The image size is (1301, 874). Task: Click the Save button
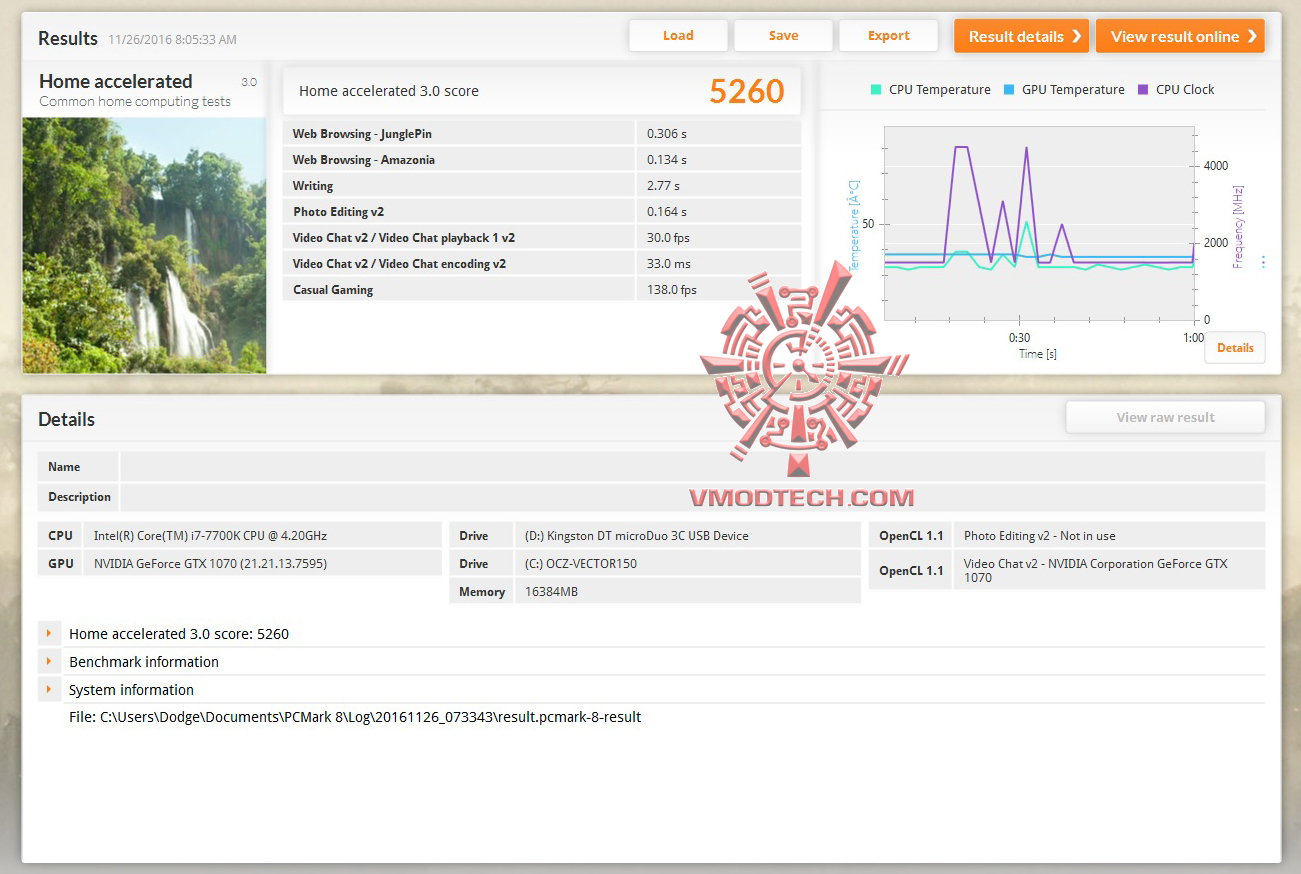(x=783, y=36)
